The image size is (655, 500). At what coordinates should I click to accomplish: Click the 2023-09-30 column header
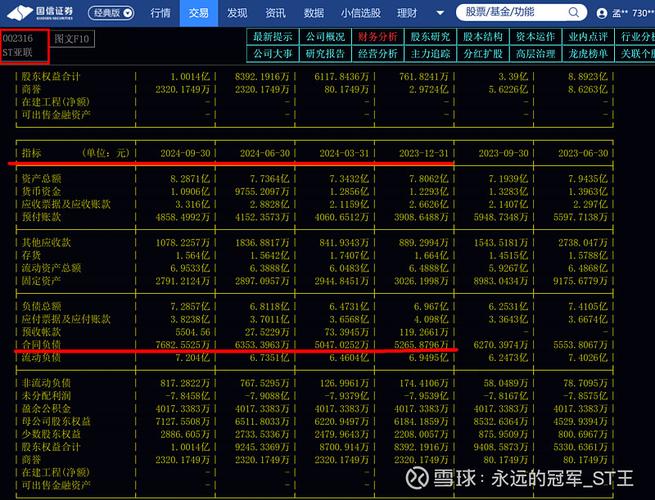pos(504,153)
